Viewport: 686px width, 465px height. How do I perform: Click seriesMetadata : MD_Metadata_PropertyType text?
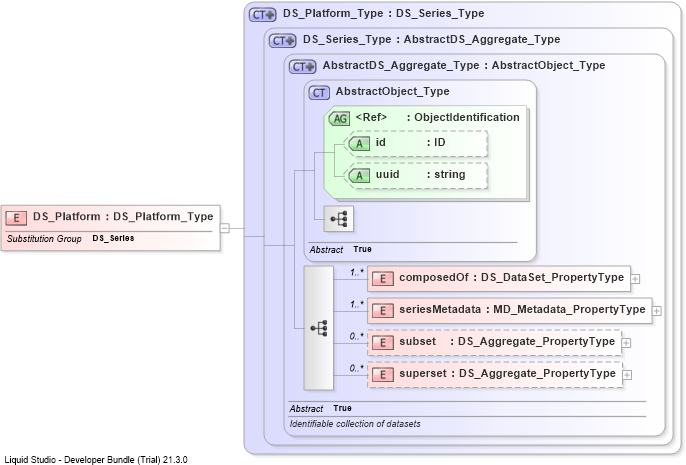tap(522, 309)
